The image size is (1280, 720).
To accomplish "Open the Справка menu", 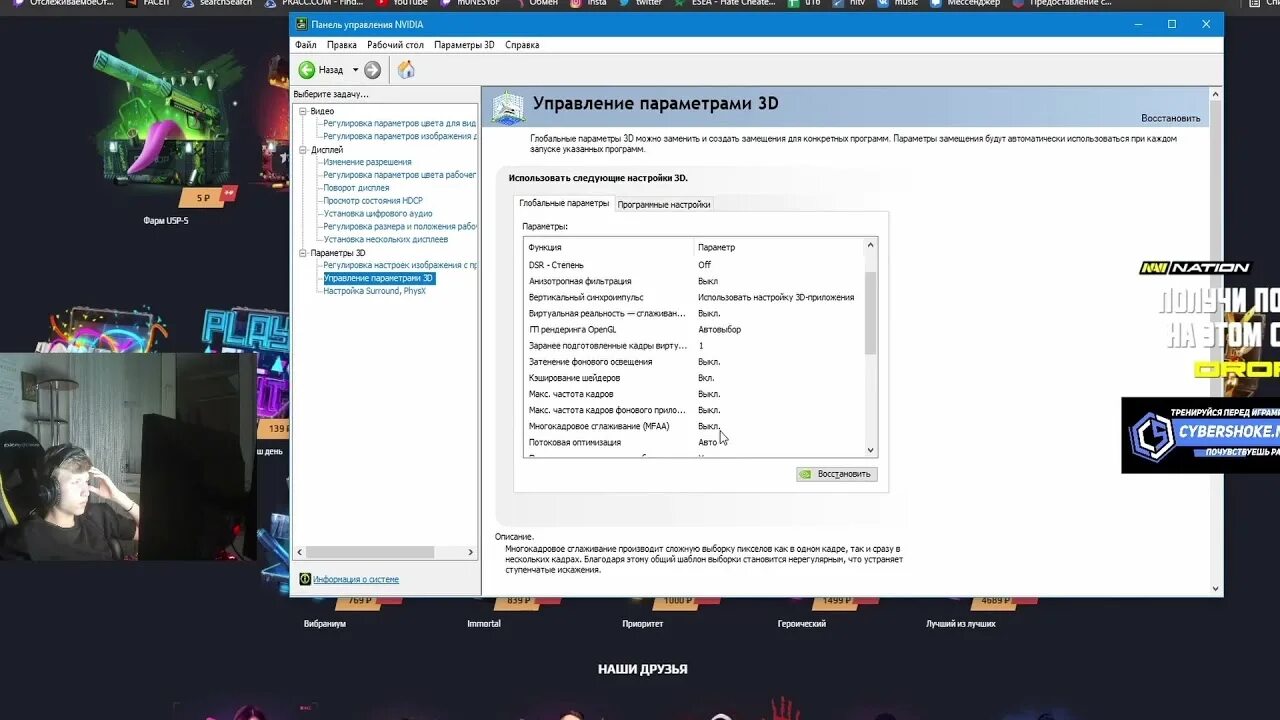I will pos(522,45).
